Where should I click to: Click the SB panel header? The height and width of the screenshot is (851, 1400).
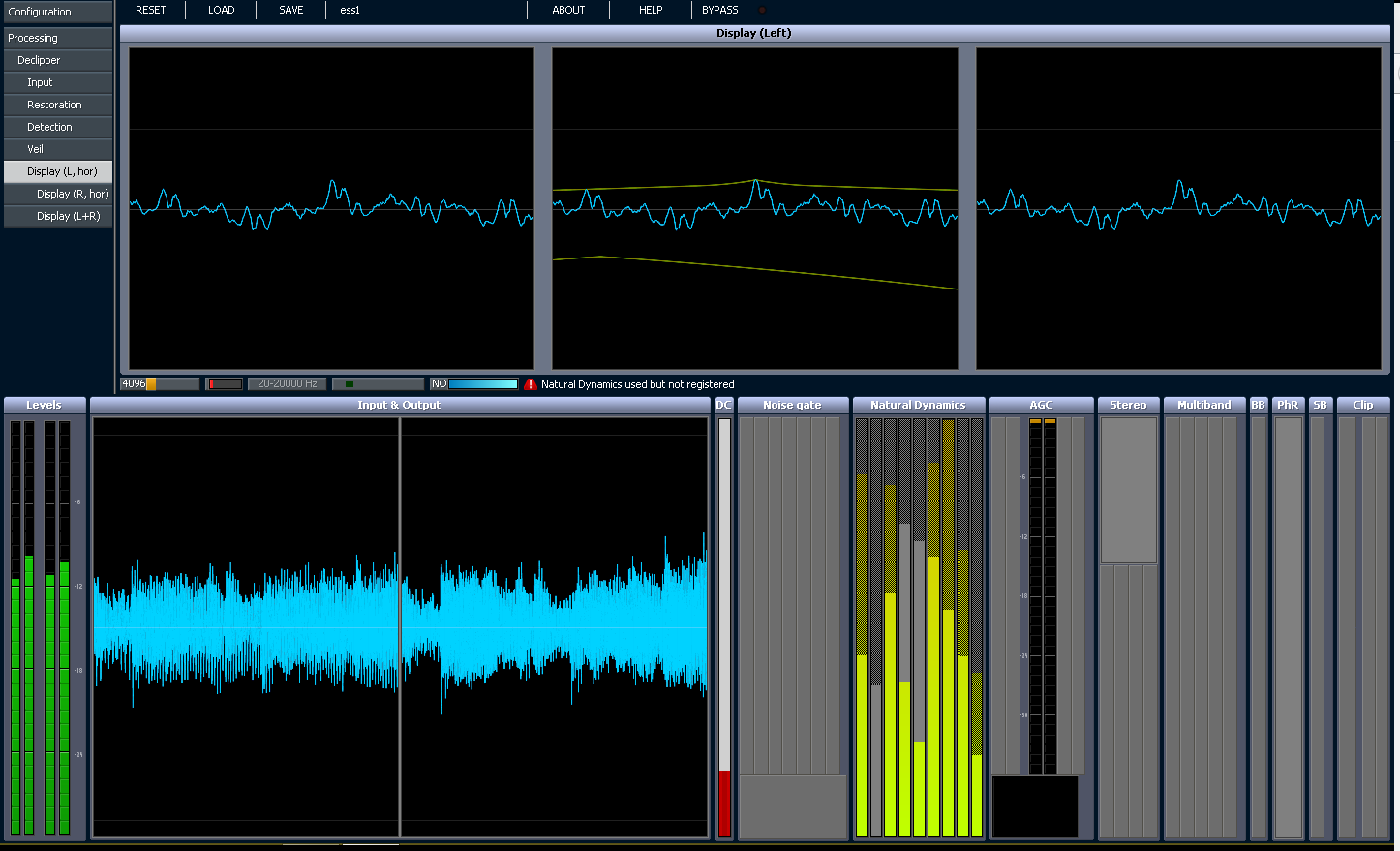click(1320, 405)
